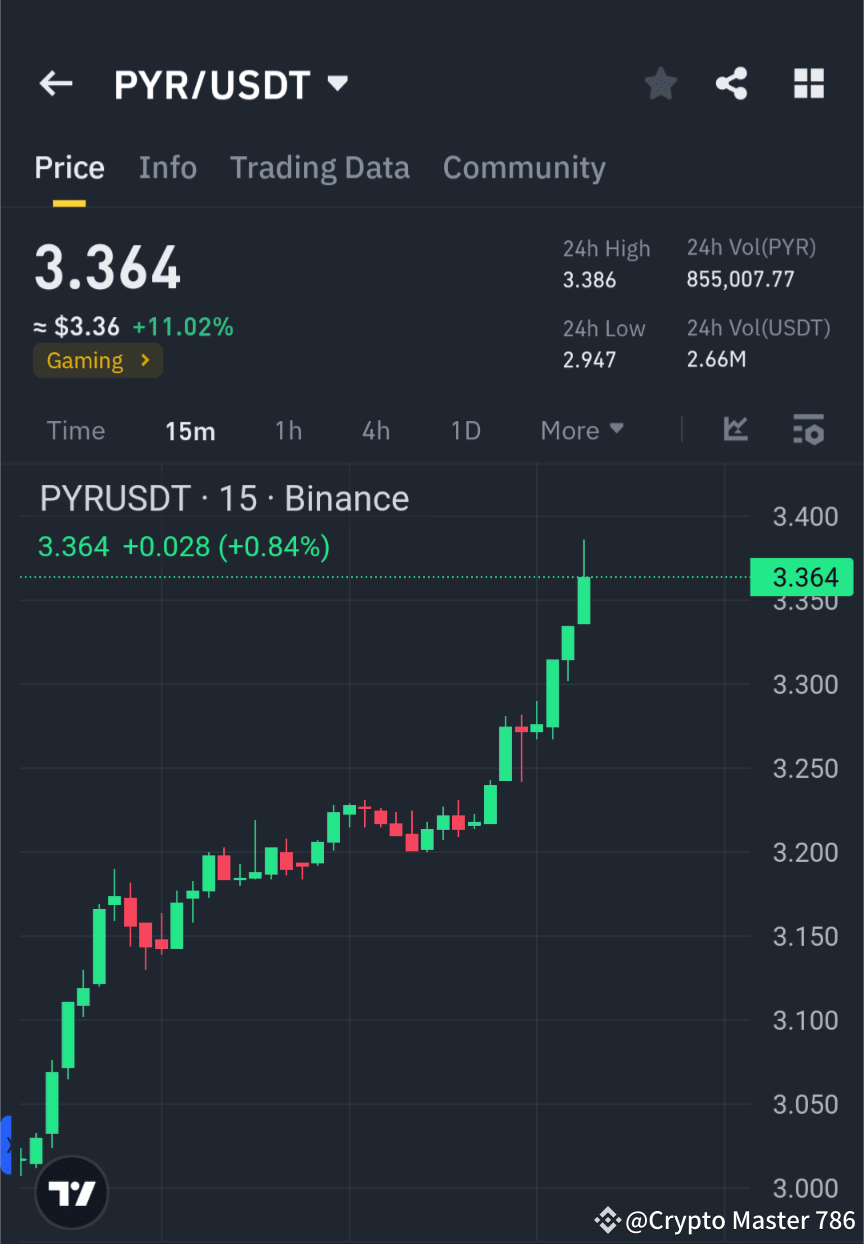Expand Gaming tag details via its chevron
Viewport: 864px width, 1244px height.
pyautogui.click(x=148, y=360)
